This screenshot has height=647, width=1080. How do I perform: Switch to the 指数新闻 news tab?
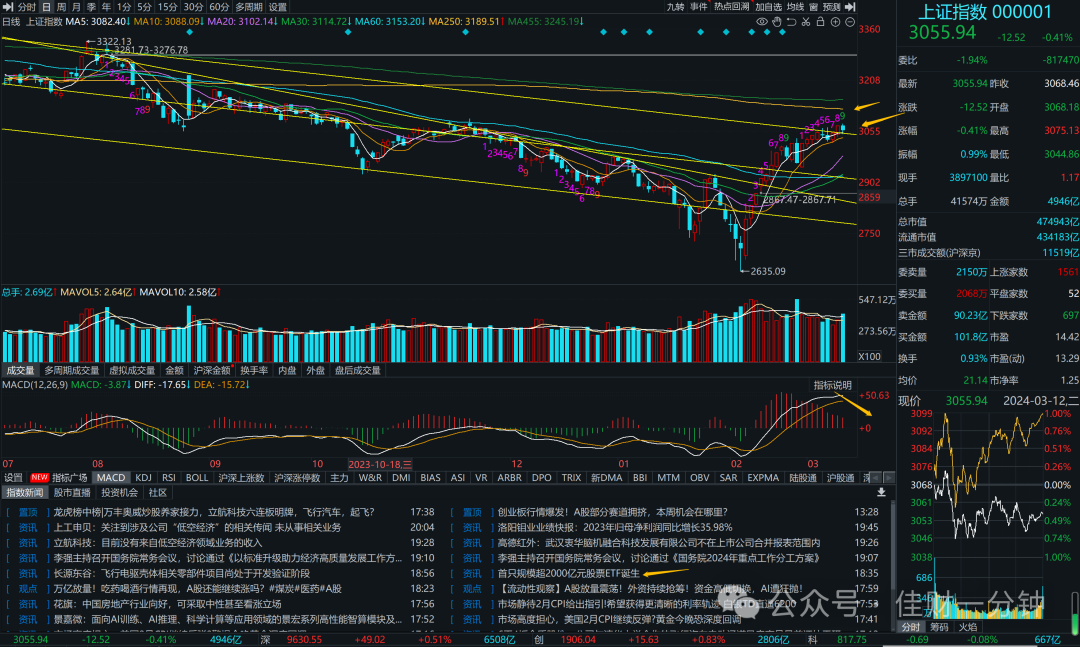pos(25,492)
